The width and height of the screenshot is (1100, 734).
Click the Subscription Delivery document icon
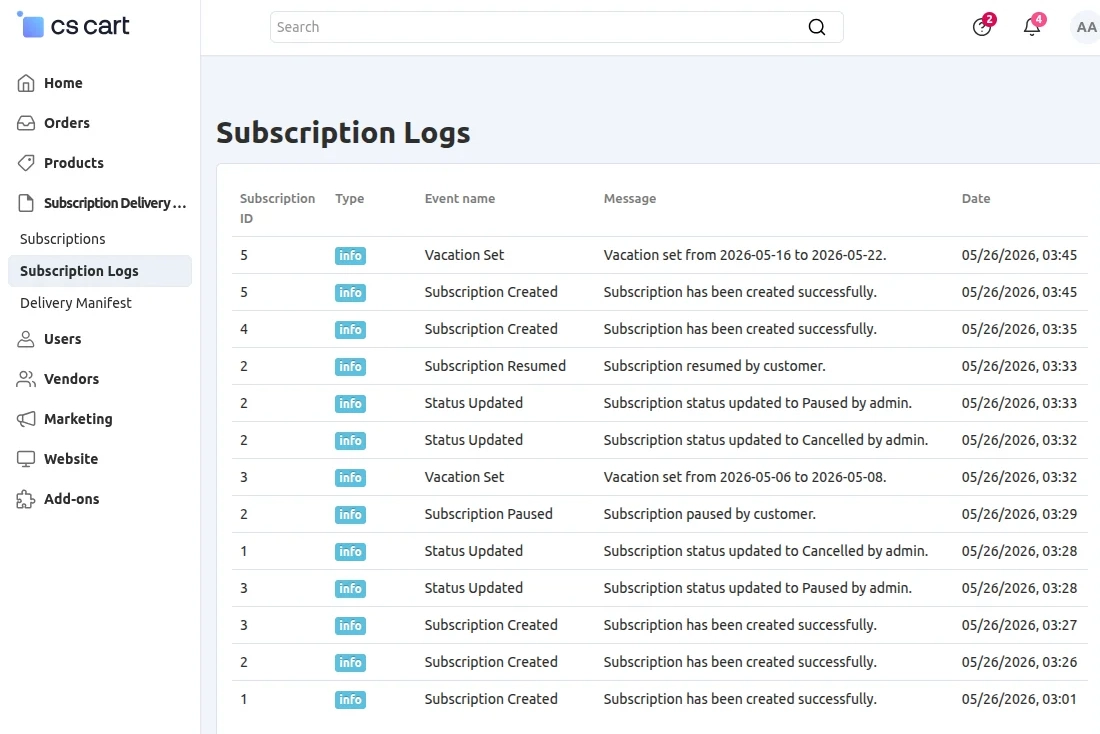coord(26,203)
